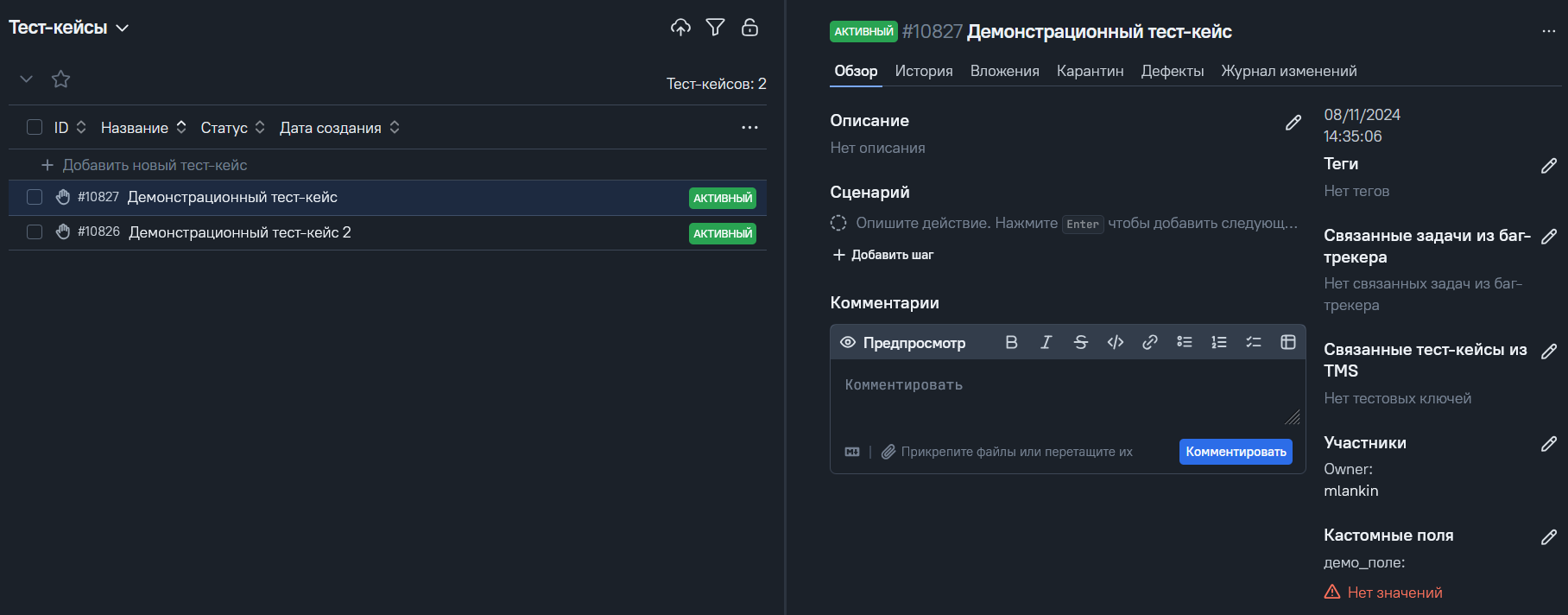Toggle the padlock icon in header
1568x615 pixels.
point(749,28)
